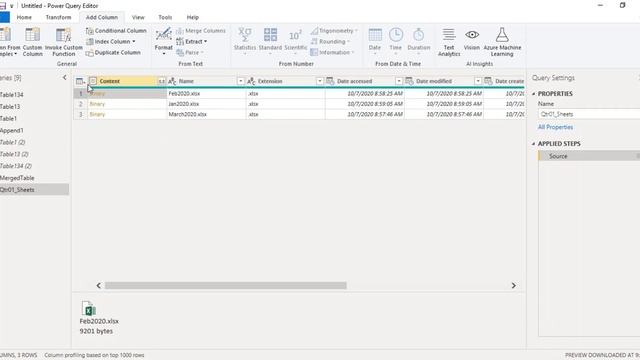Click the Information icon
Viewport: 640px width, 360px height.
[x=314, y=53]
